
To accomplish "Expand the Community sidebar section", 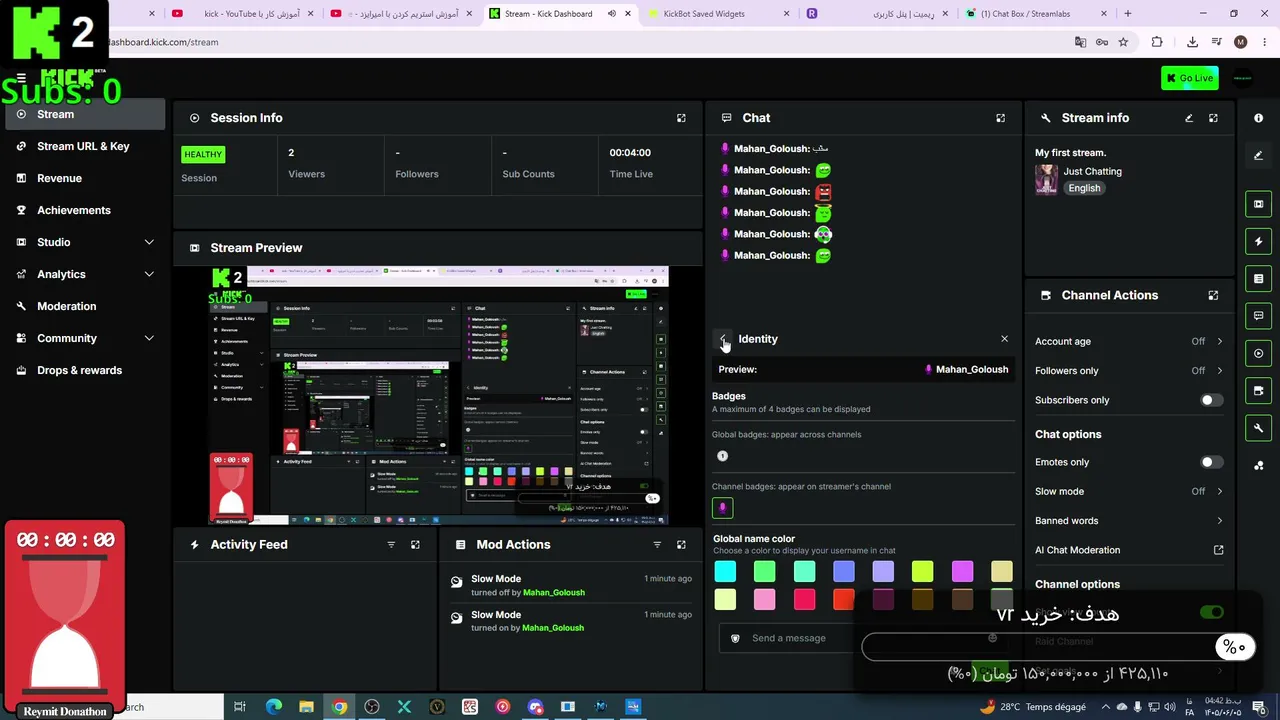I will pos(149,338).
